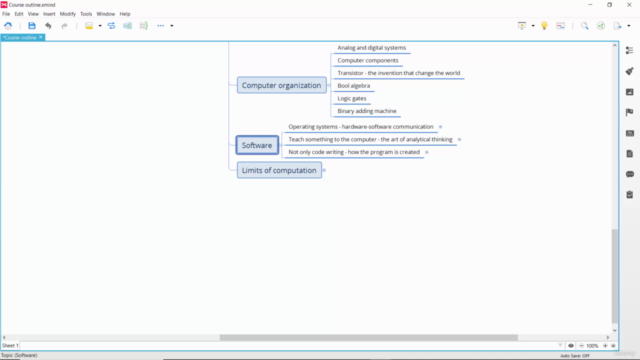Add a Relationship using the blue arrows icon

[x=111, y=26]
